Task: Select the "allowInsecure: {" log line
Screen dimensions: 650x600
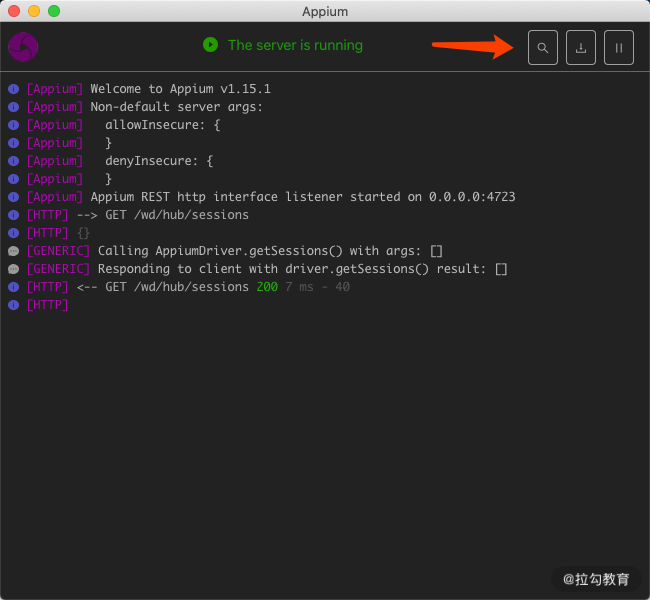Action: coord(124,125)
